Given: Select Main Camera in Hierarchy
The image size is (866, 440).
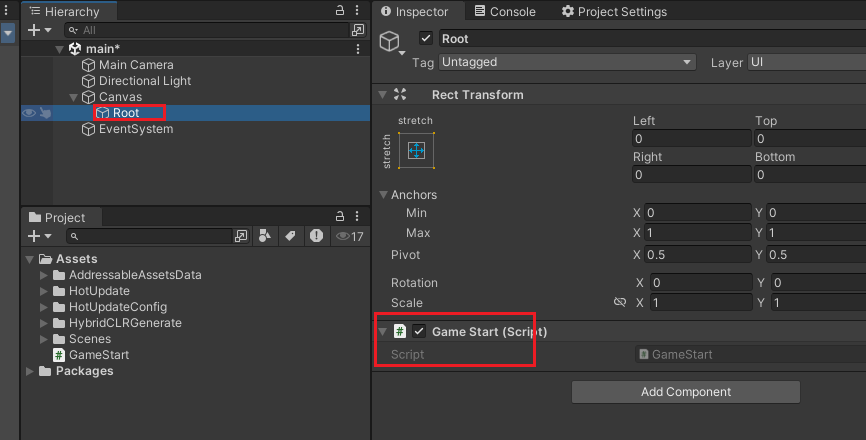Looking at the screenshot, I should 136,65.
